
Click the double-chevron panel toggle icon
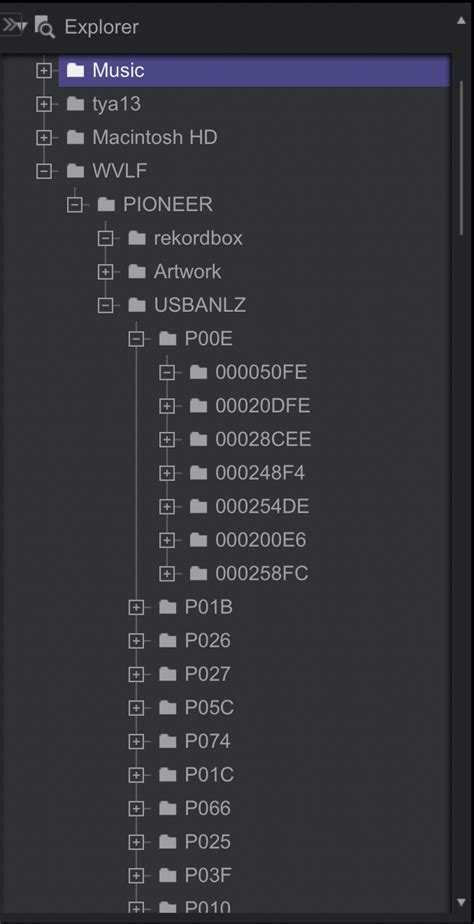(x=13, y=27)
